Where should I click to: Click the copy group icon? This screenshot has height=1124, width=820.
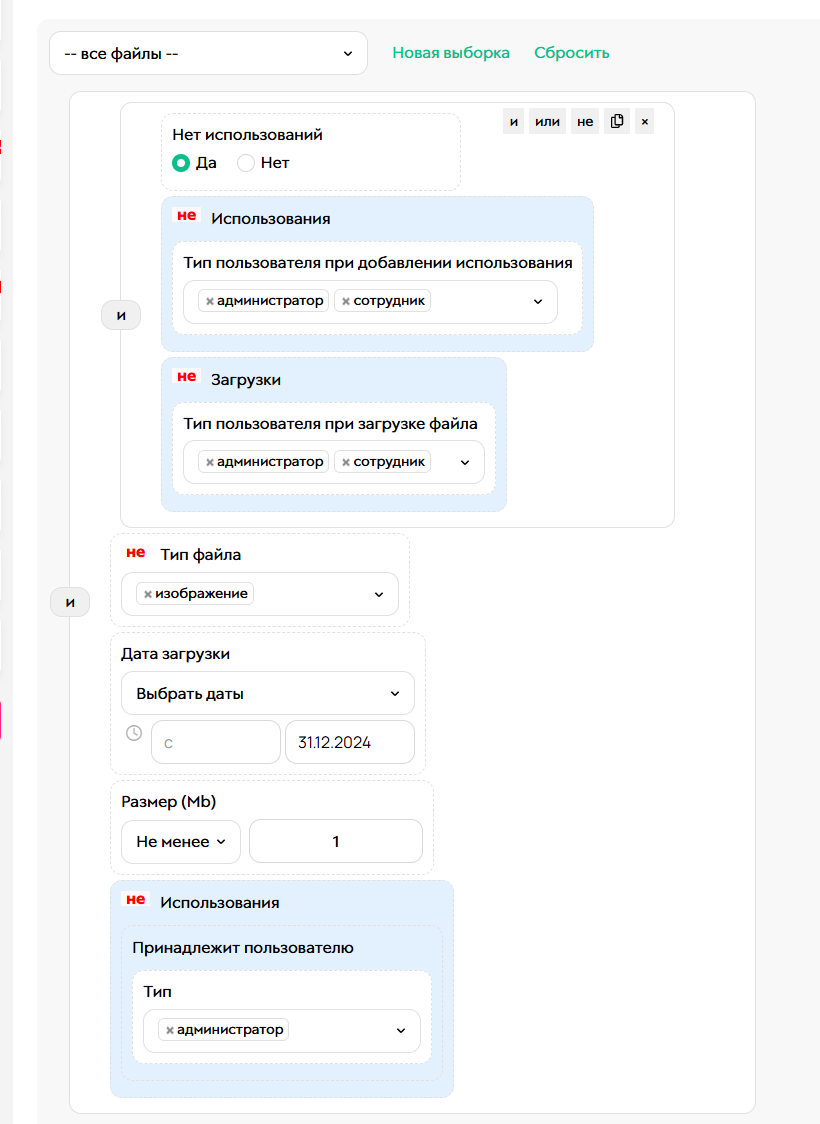coord(617,122)
